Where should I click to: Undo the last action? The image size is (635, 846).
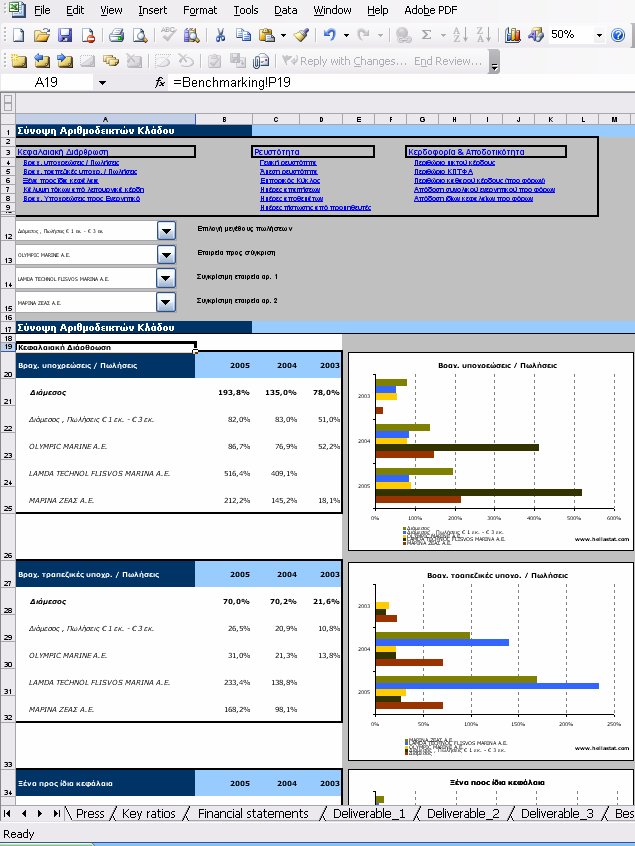coord(330,35)
